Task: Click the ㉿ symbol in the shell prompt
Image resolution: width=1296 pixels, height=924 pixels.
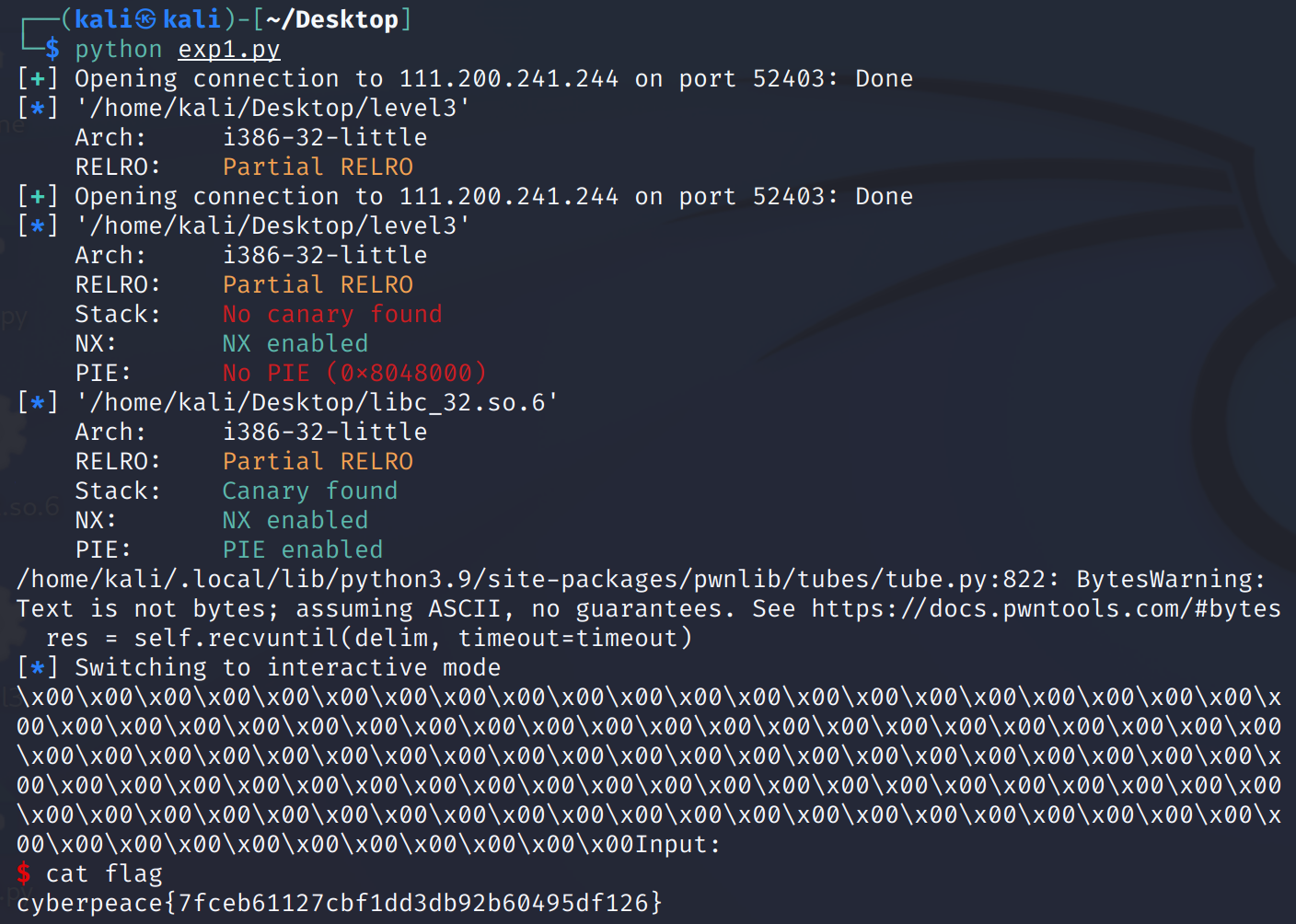Action: [x=146, y=19]
